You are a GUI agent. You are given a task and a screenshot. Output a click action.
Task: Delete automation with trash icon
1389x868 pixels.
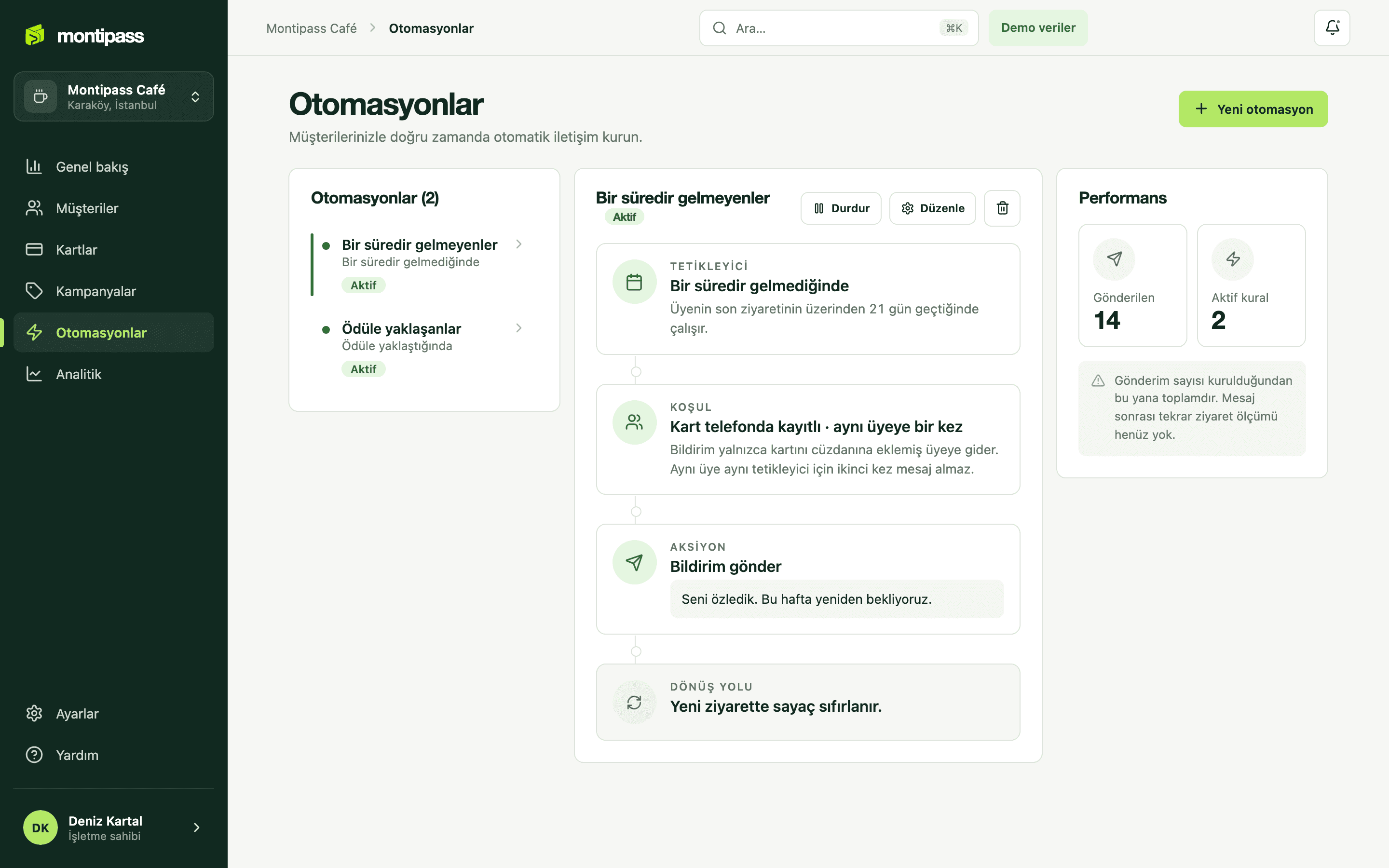coord(1002,208)
